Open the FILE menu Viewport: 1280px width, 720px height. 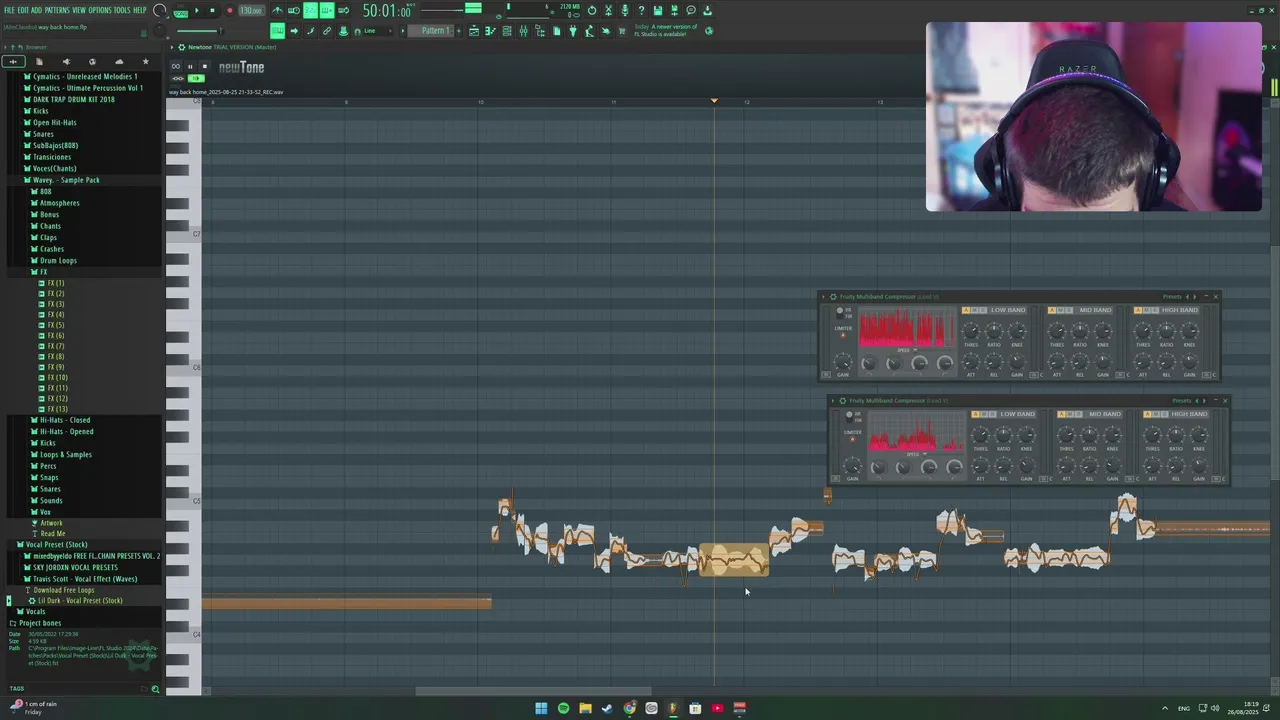point(9,10)
